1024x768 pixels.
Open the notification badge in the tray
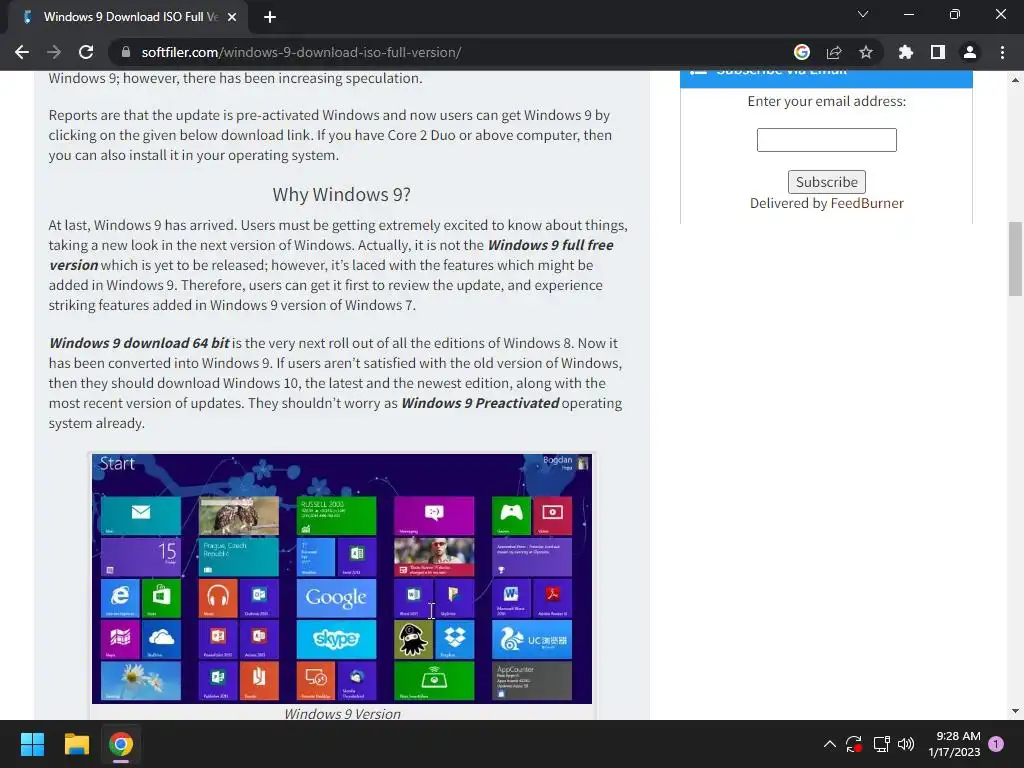coord(996,744)
